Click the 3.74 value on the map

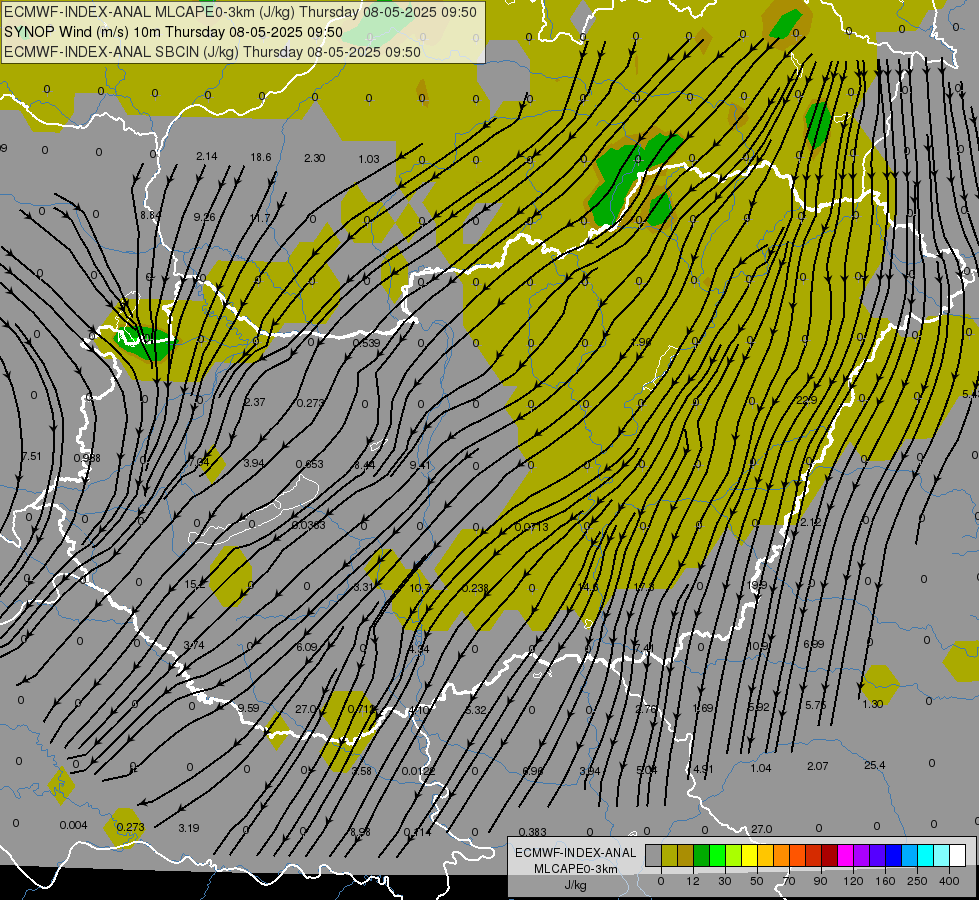(x=194, y=645)
